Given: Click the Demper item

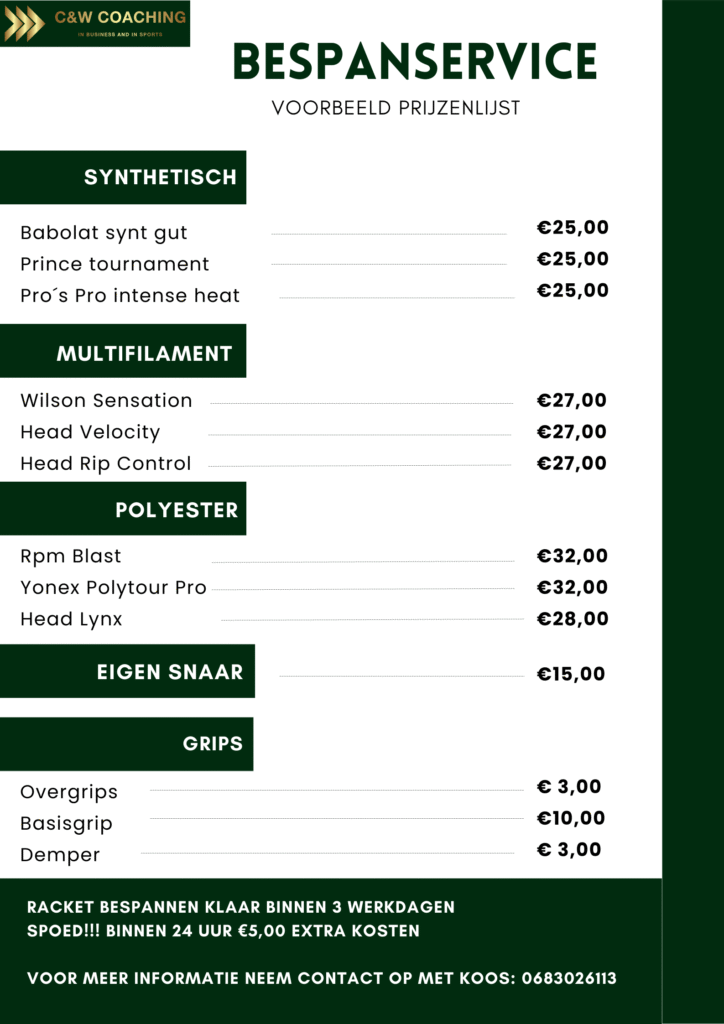Looking at the screenshot, I should point(60,856).
